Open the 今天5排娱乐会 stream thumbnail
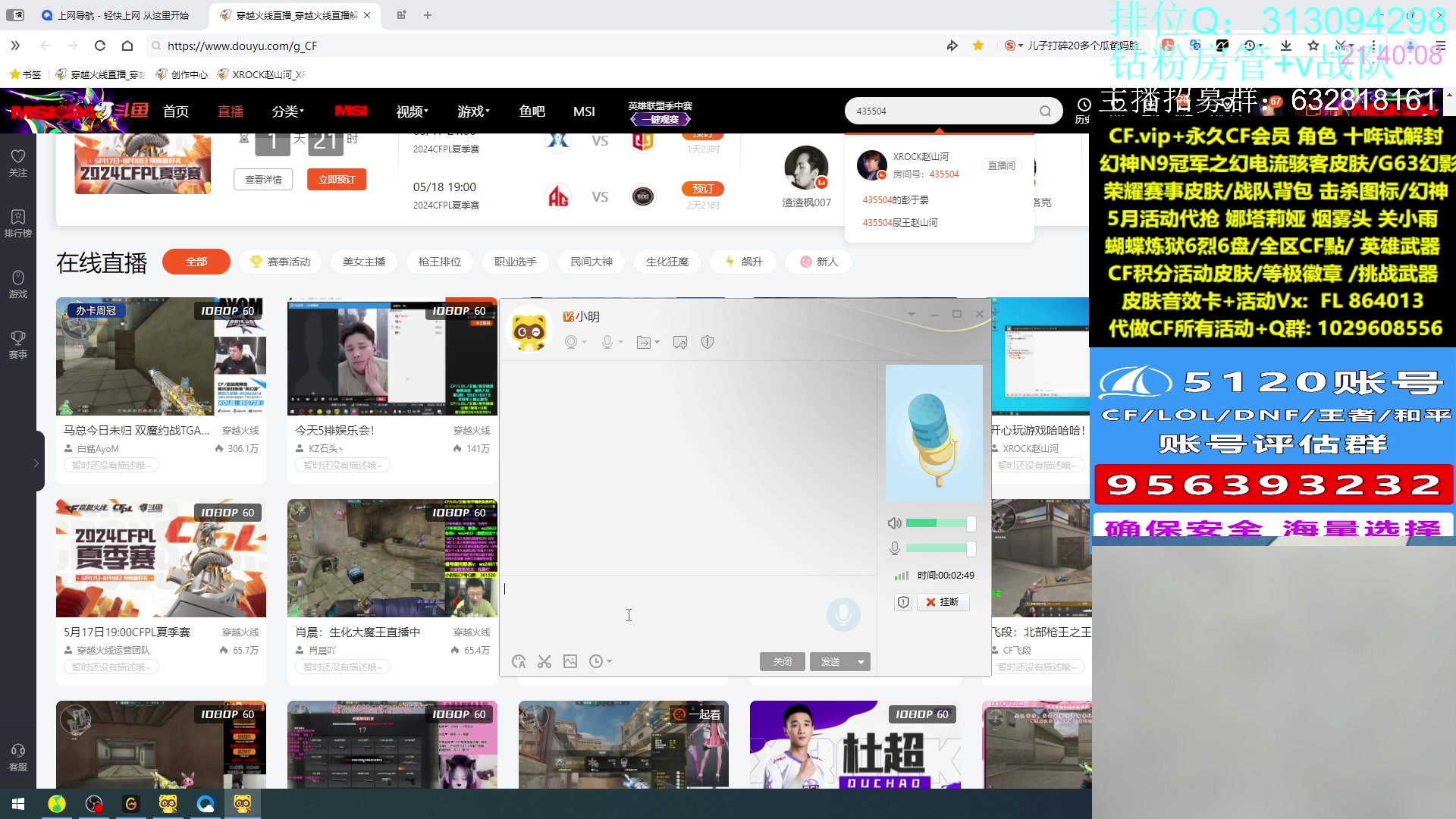1456x819 pixels. [x=392, y=356]
